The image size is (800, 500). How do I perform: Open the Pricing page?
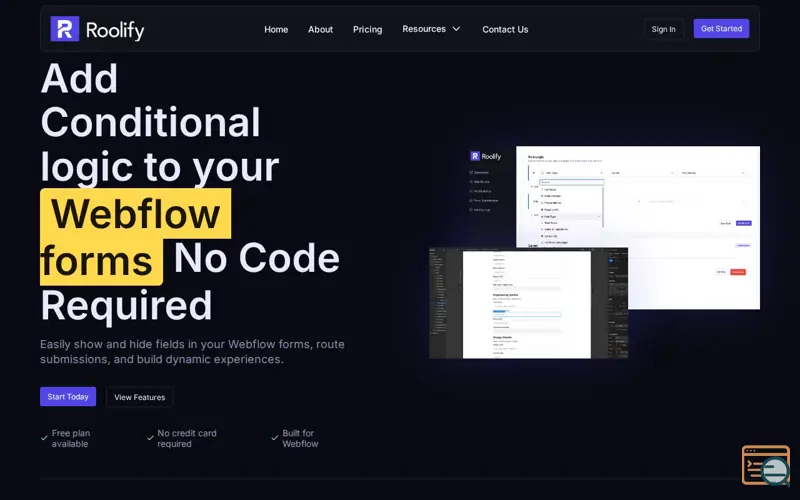(x=367, y=30)
